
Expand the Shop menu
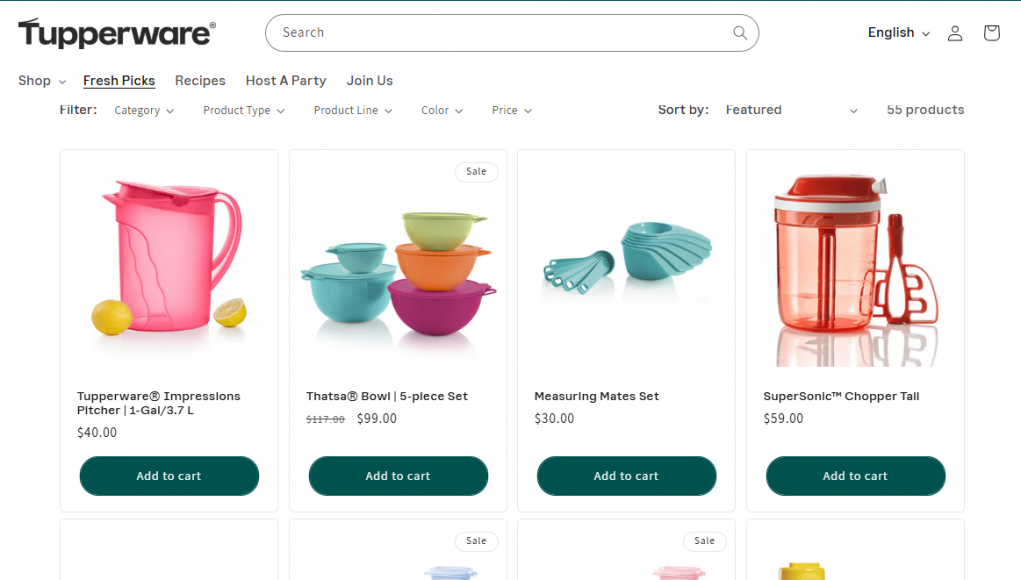pos(42,81)
